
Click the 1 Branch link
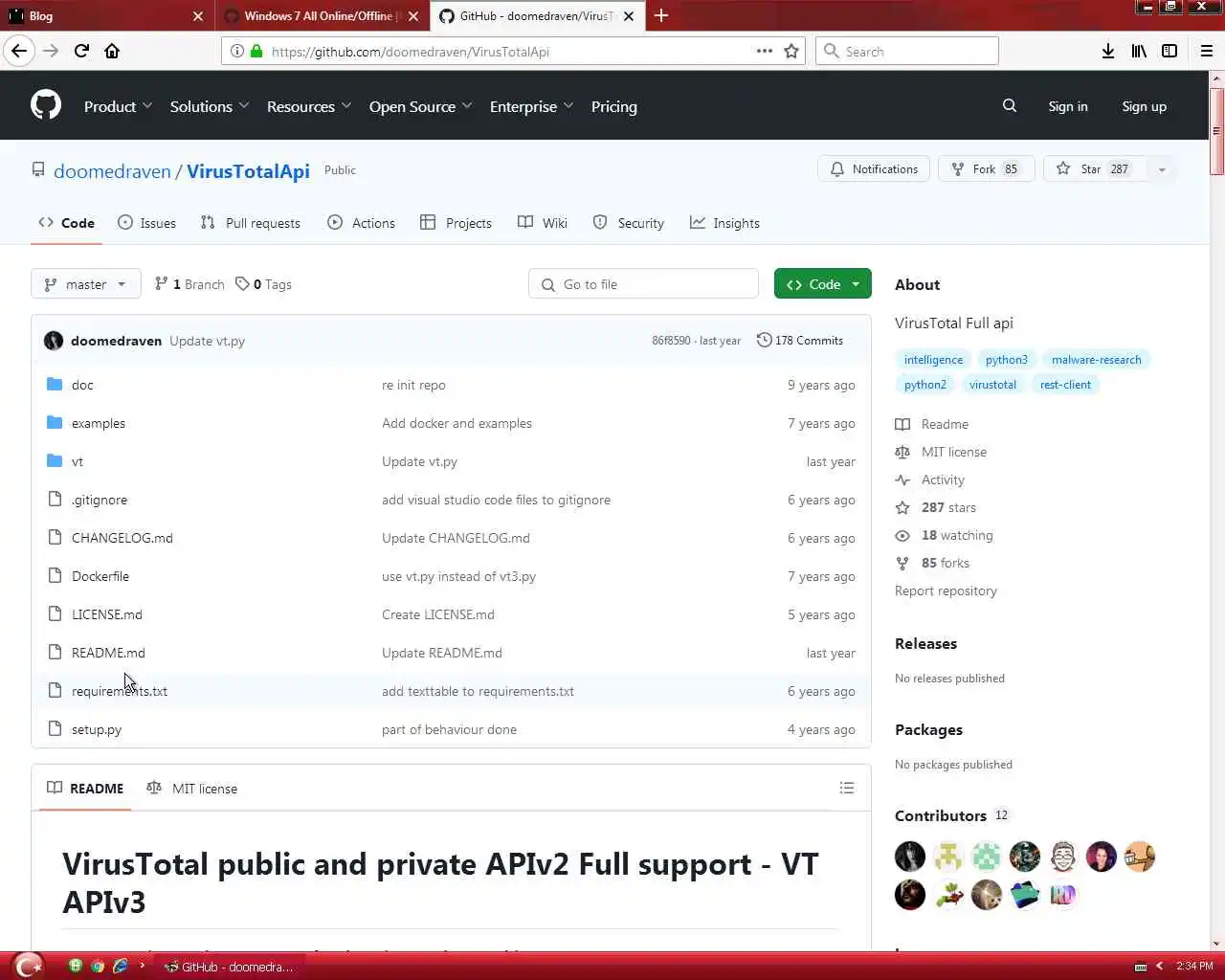[189, 284]
